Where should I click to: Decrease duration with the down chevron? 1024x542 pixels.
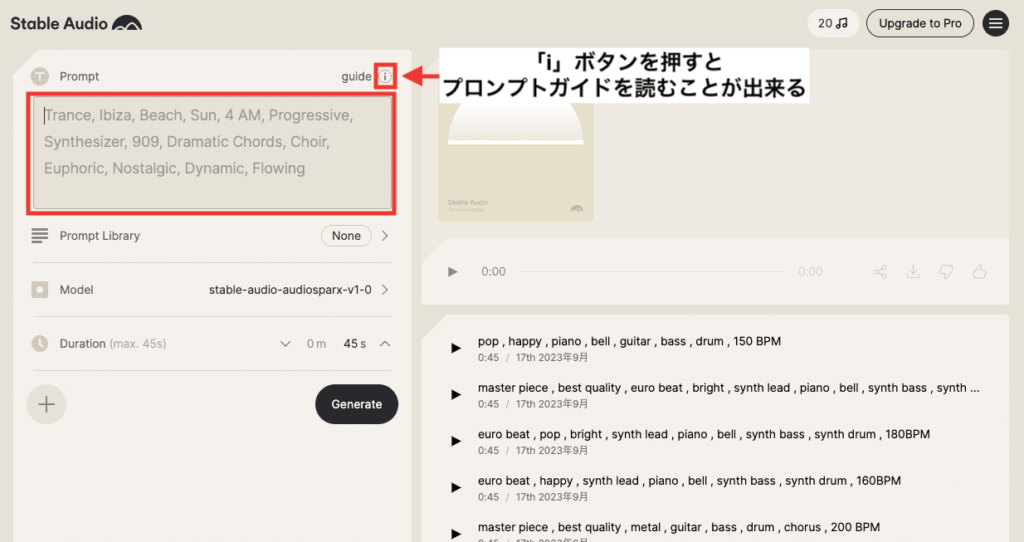285,344
